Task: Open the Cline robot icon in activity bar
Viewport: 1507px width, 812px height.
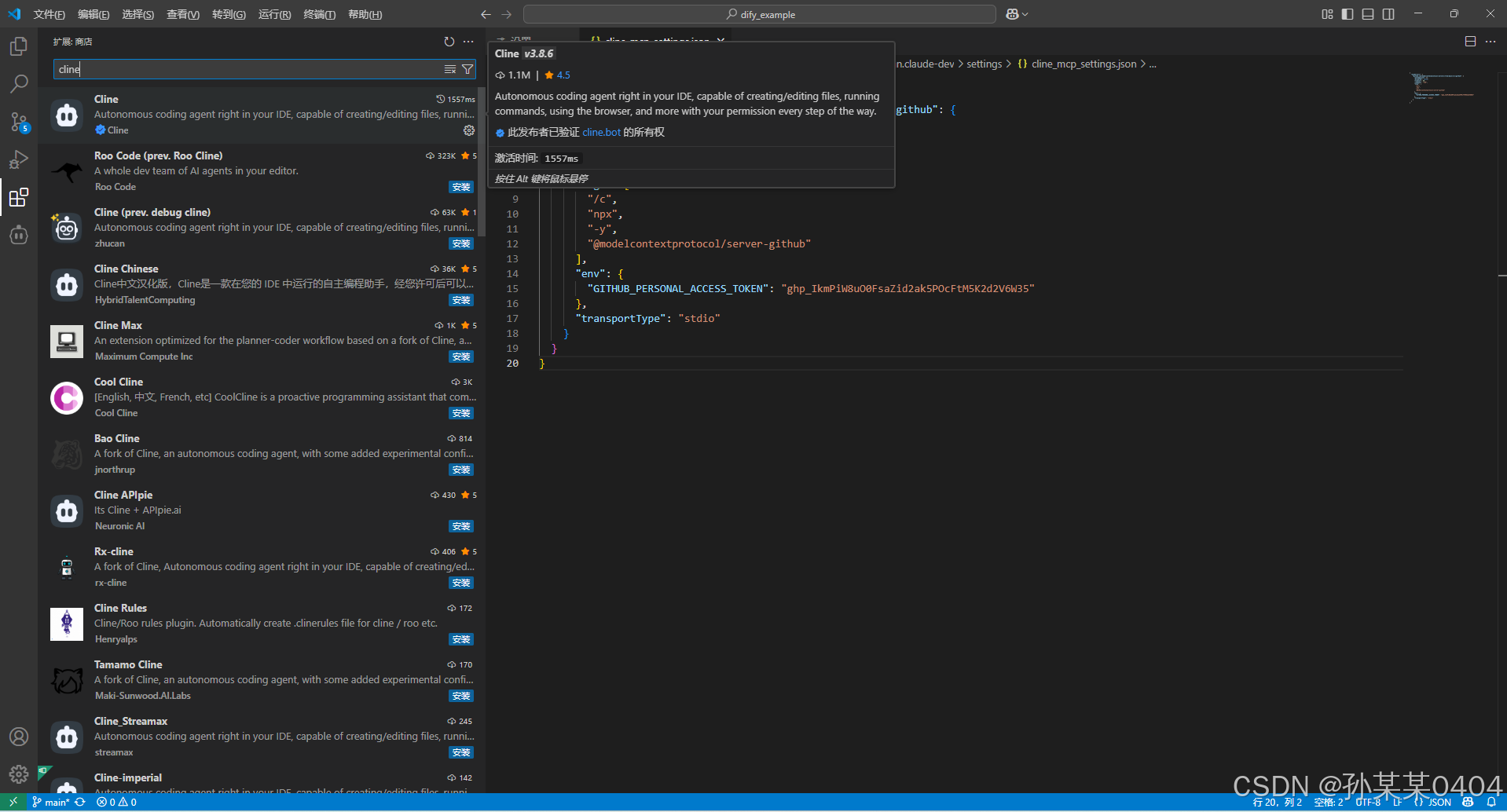Action: click(19, 235)
